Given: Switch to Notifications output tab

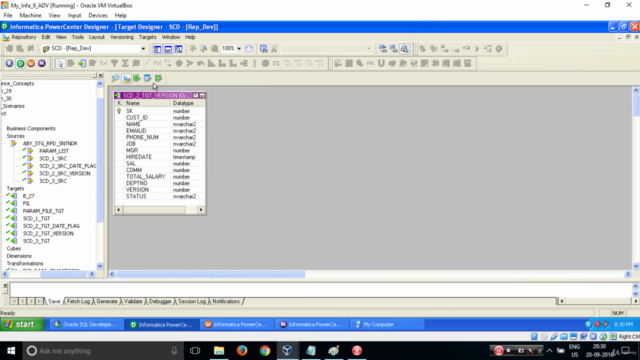Looking at the screenshot, I should 226,301.
